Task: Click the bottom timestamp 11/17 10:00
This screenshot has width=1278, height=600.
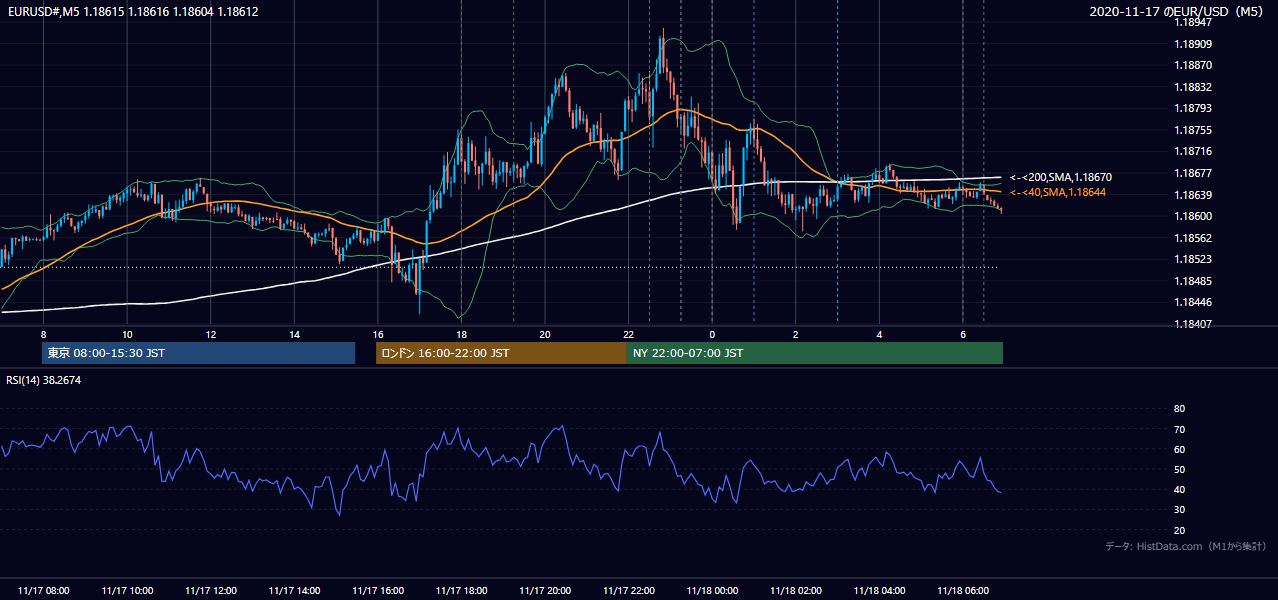Action: [127, 591]
